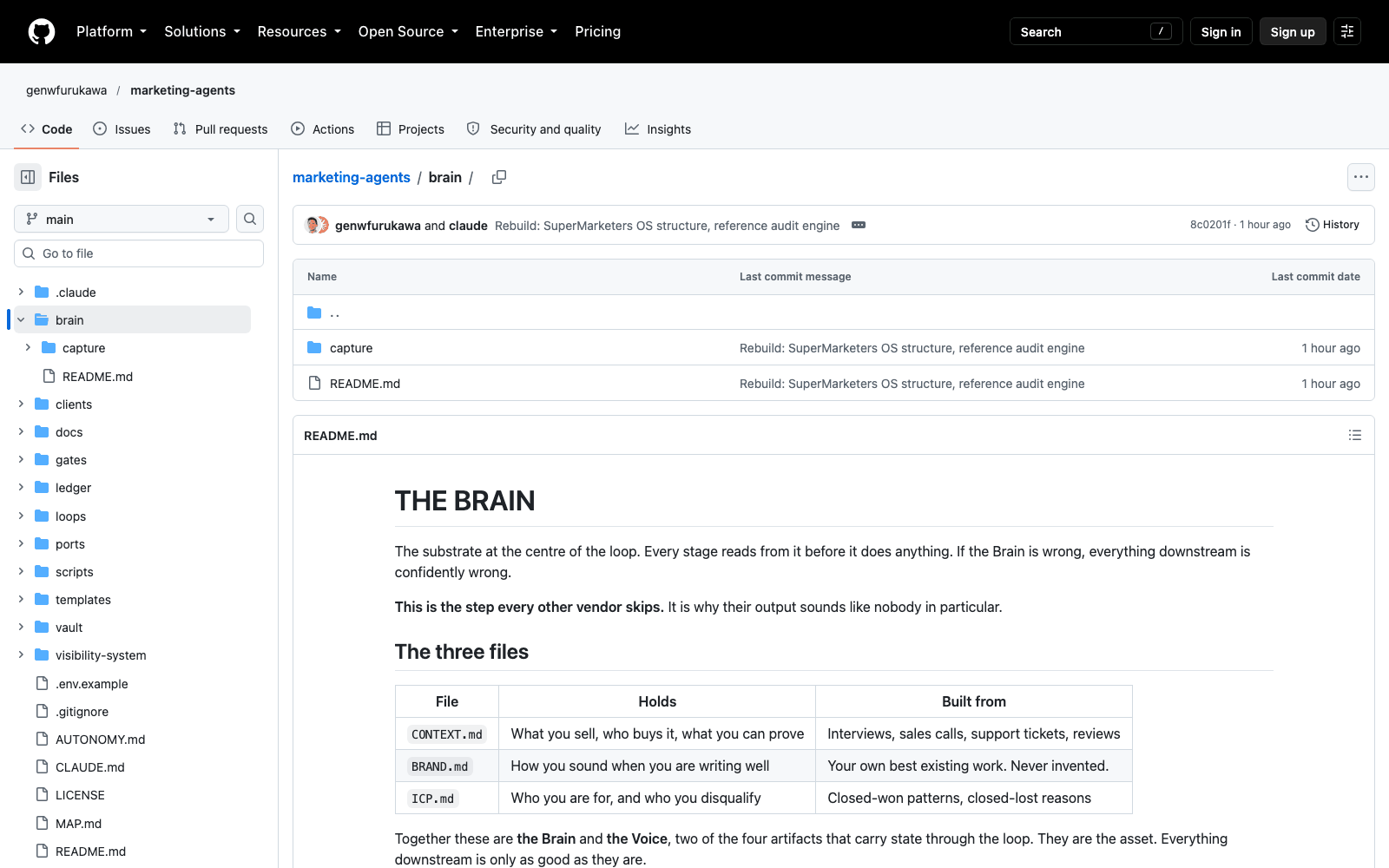Click the genwfurukawa avatar image
The image size is (1389, 868).
[313, 225]
